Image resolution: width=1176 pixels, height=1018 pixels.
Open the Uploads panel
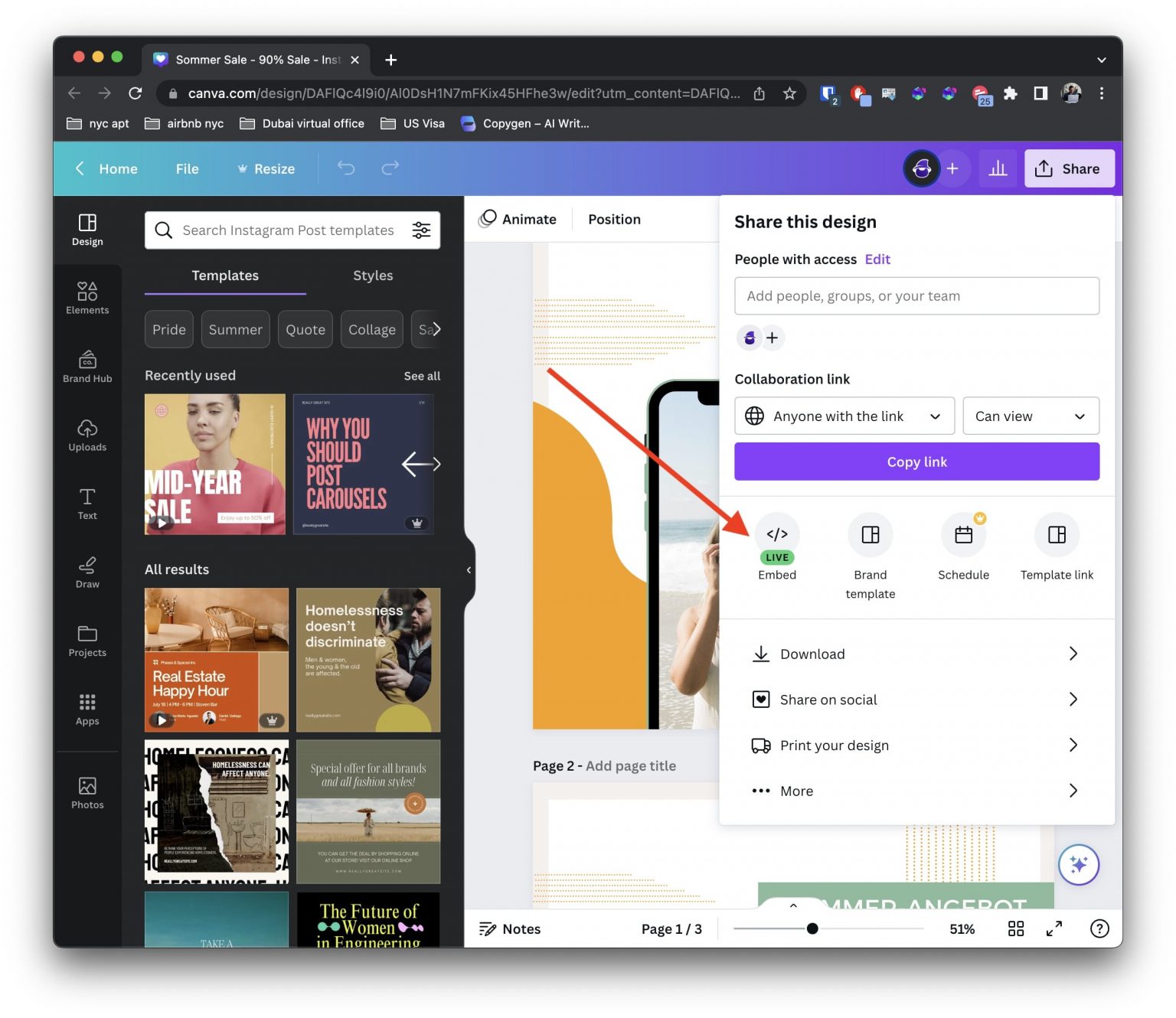(87, 435)
